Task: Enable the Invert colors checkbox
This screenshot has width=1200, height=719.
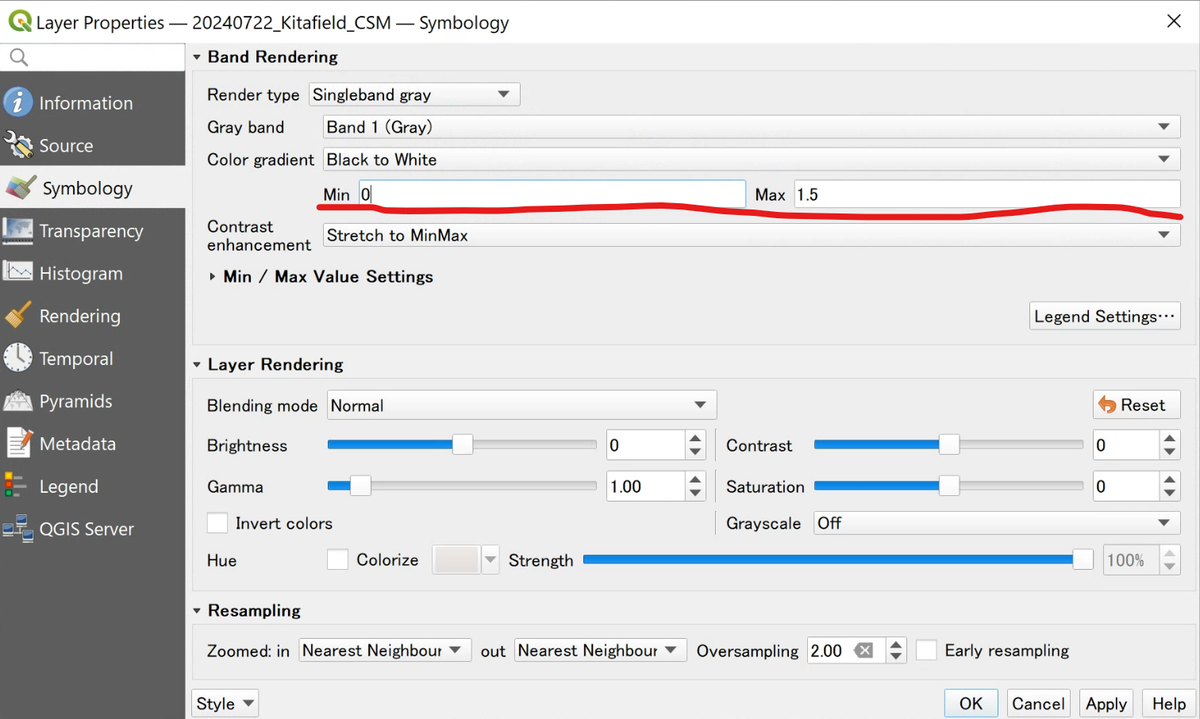Action: click(x=217, y=523)
